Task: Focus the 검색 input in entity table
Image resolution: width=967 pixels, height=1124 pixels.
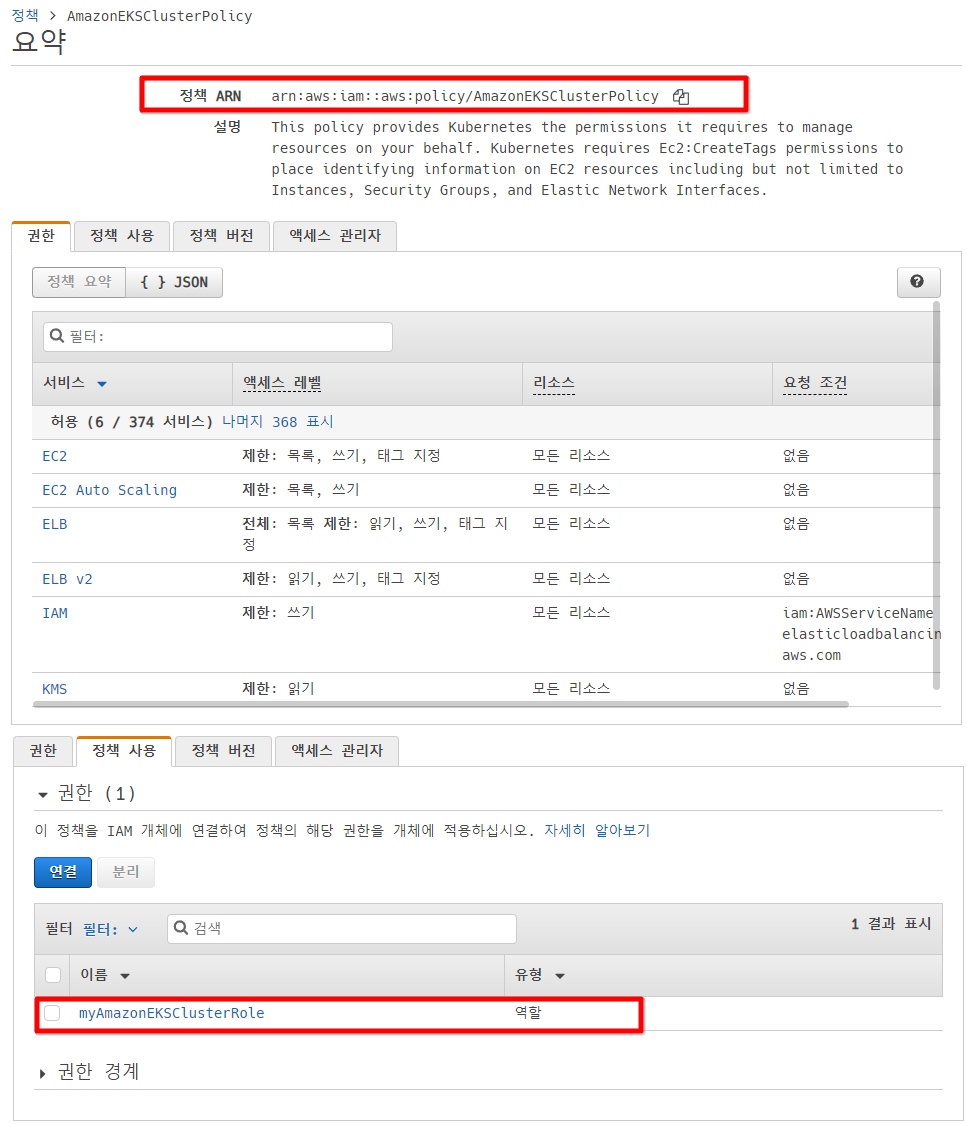Action: (342, 928)
